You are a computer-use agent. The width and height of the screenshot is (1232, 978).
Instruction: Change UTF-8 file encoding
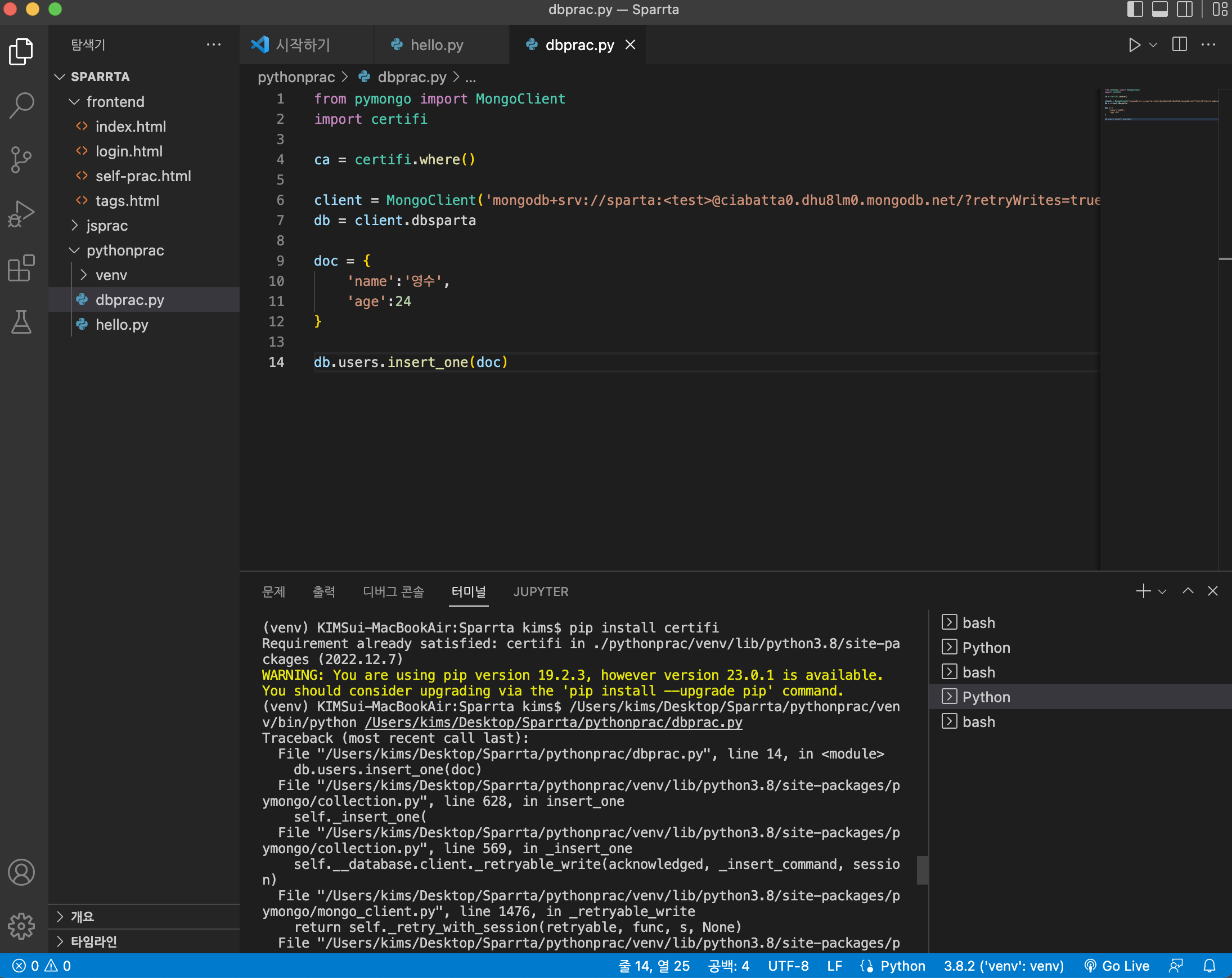click(788, 966)
